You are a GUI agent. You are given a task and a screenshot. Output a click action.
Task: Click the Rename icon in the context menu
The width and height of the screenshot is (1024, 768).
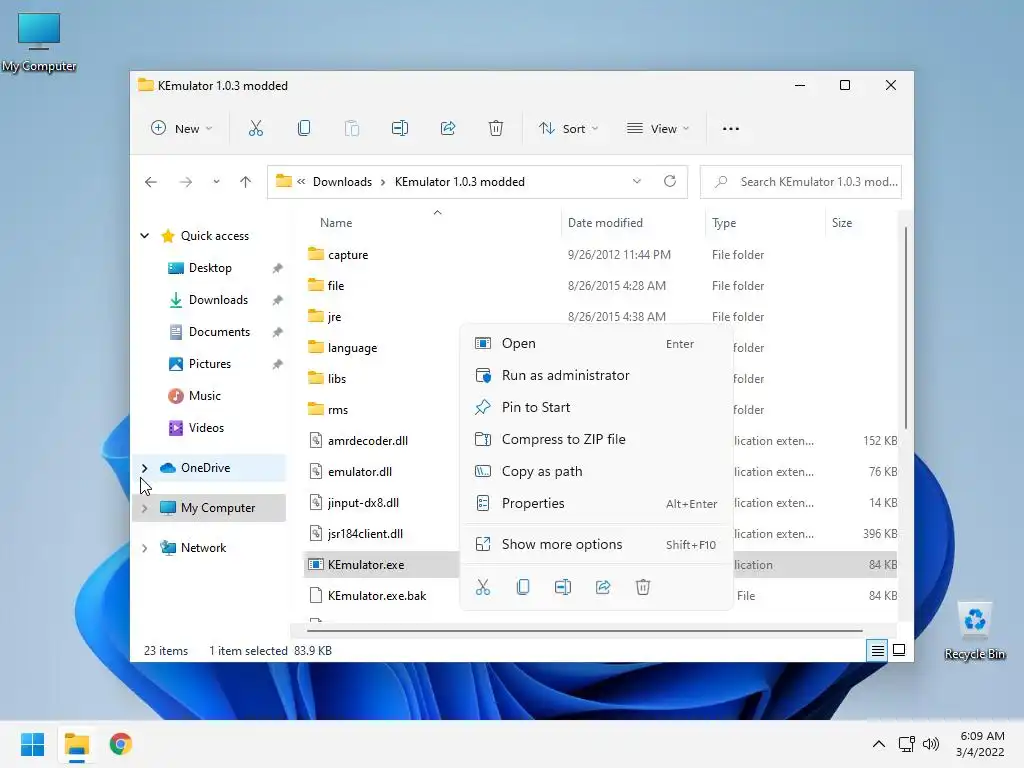click(563, 587)
